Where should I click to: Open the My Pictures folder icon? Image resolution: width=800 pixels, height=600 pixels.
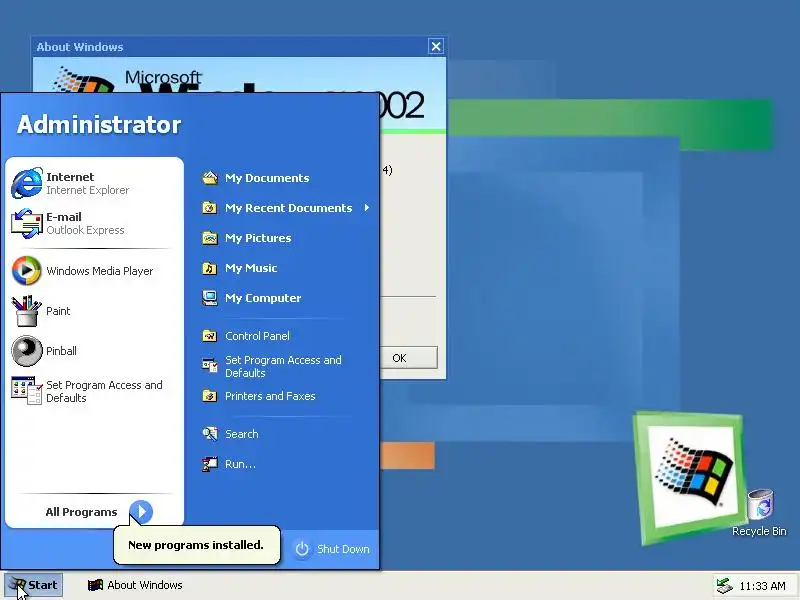coord(210,238)
